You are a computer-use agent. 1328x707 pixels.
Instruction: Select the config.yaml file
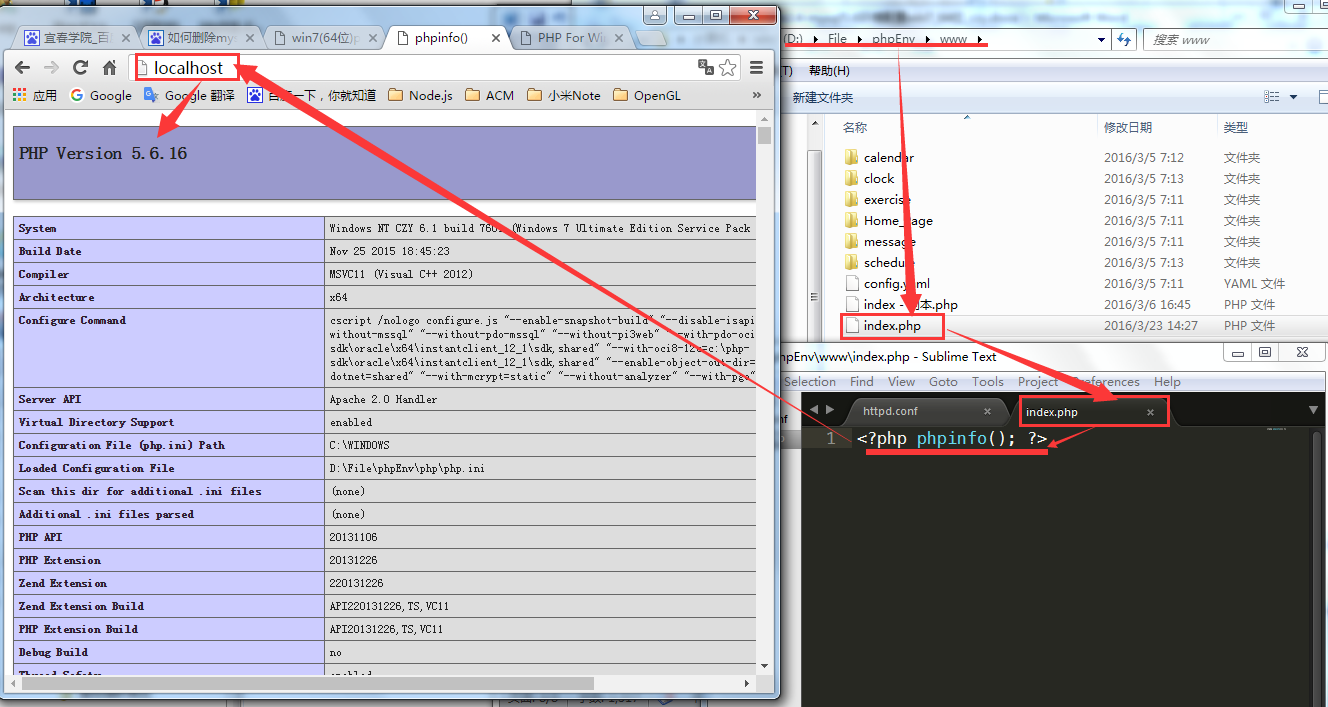(896, 283)
